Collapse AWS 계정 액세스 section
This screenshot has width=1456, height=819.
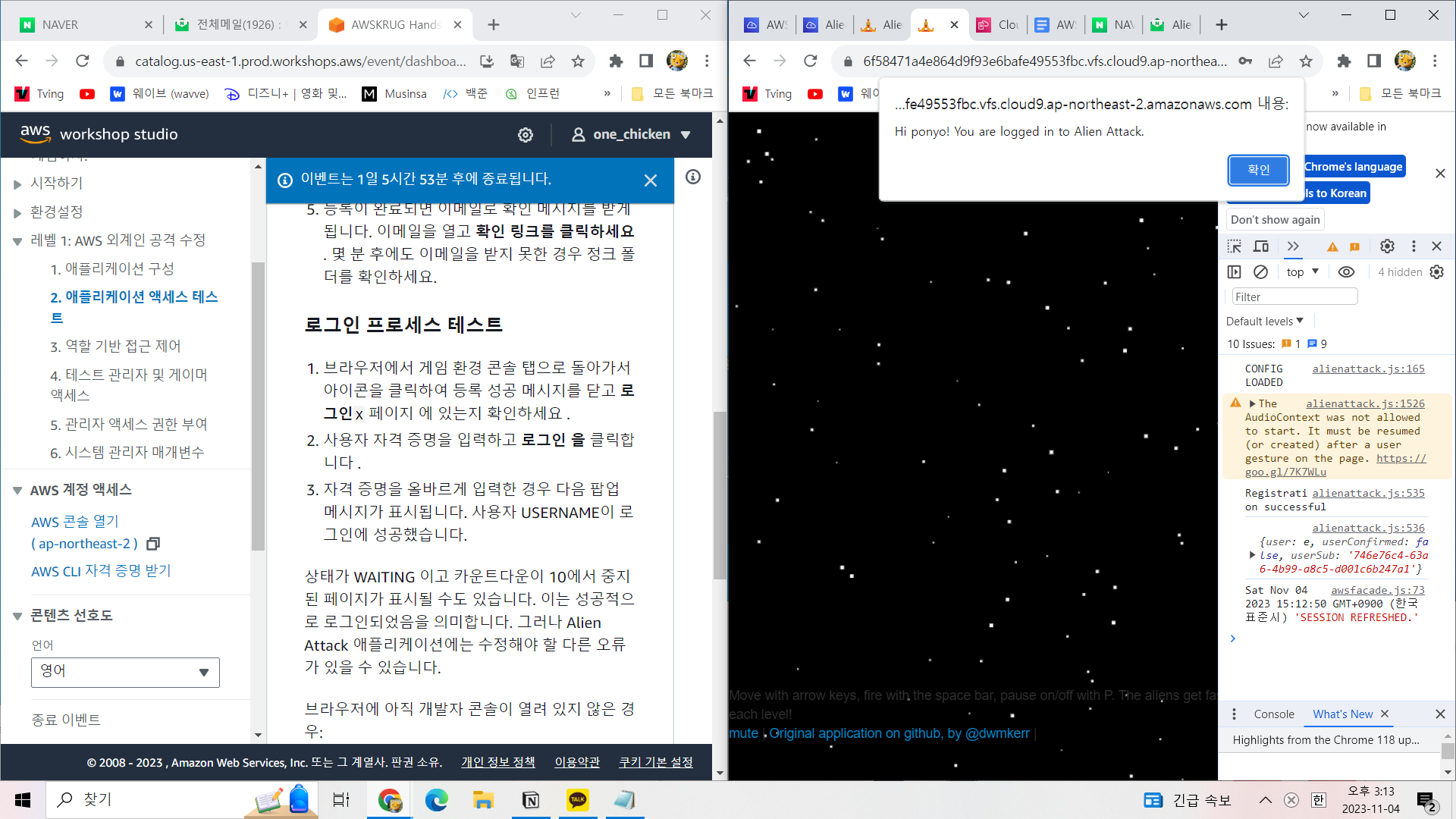click(17, 491)
